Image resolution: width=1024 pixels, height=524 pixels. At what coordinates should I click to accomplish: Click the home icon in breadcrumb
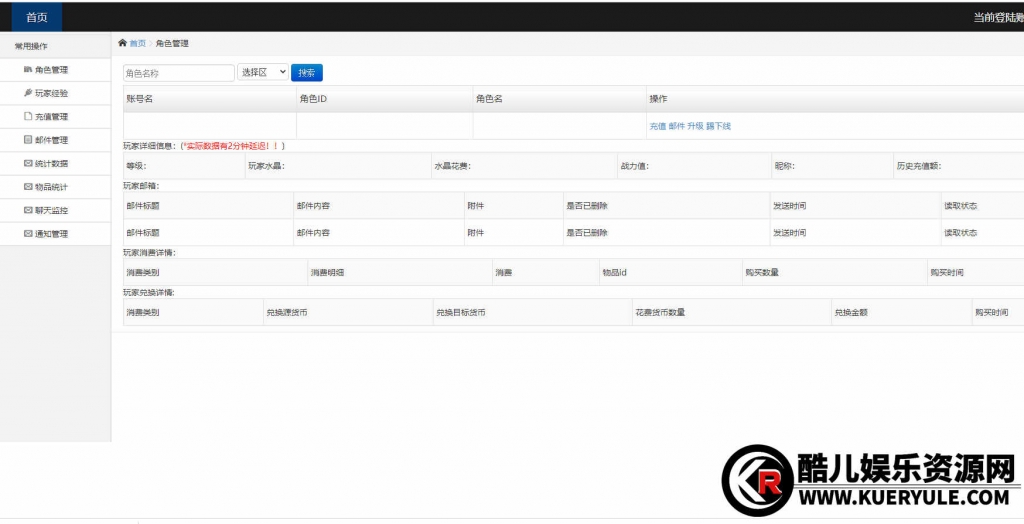123,43
